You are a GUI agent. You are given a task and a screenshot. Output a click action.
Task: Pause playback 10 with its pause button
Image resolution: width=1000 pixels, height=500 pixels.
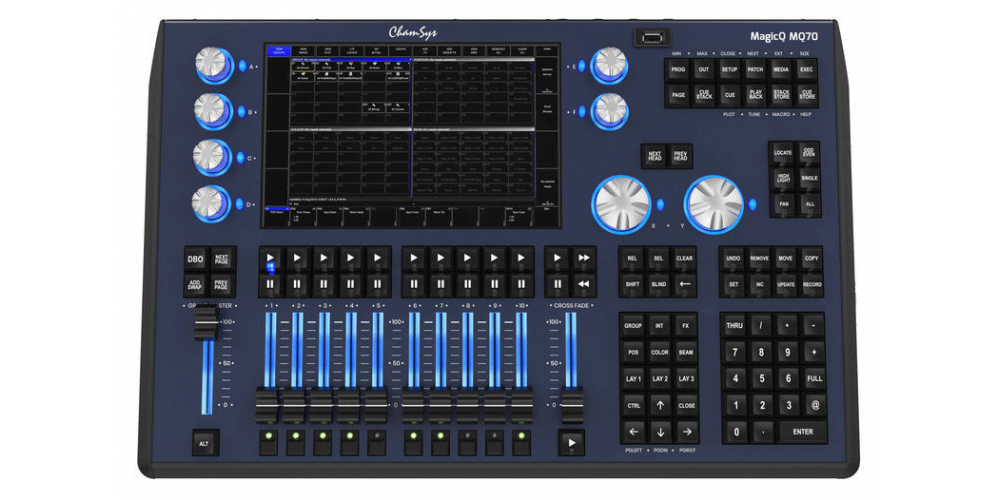click(522, 284)
